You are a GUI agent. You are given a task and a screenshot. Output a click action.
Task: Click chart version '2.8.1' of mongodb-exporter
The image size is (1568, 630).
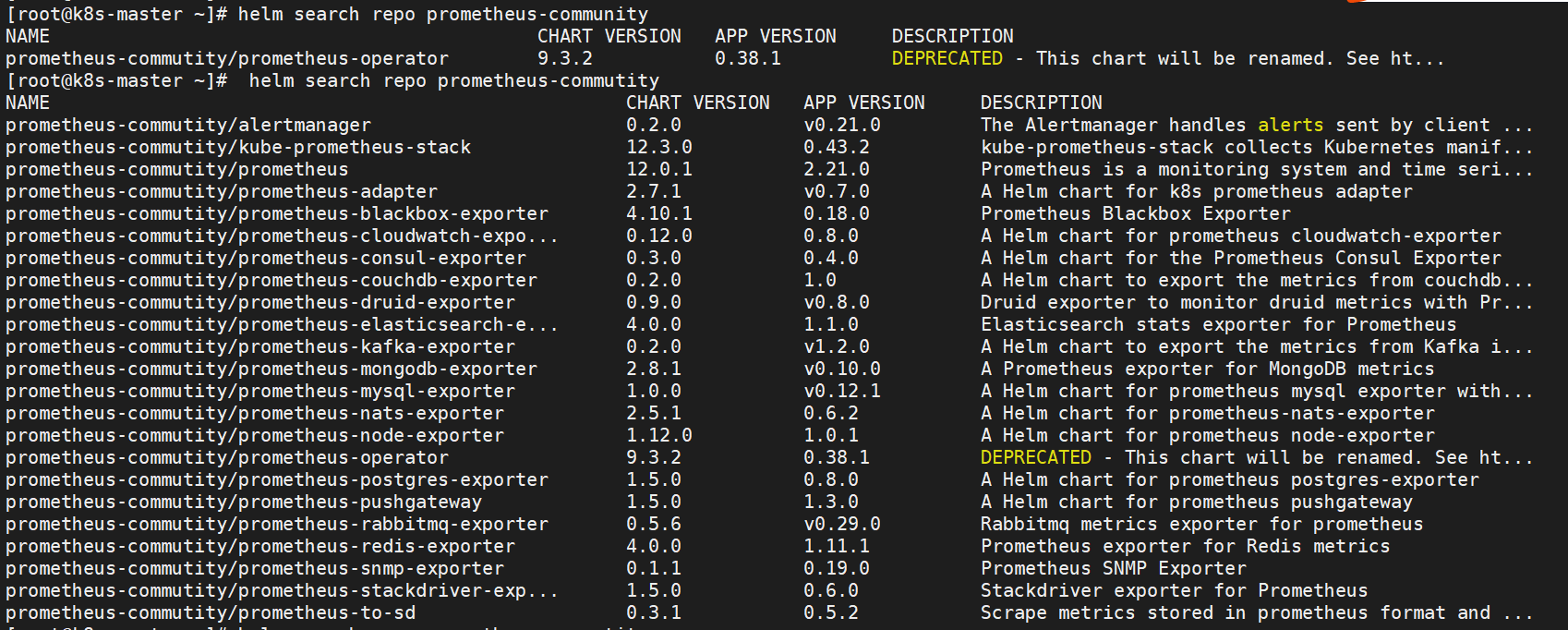coord(654,369)
